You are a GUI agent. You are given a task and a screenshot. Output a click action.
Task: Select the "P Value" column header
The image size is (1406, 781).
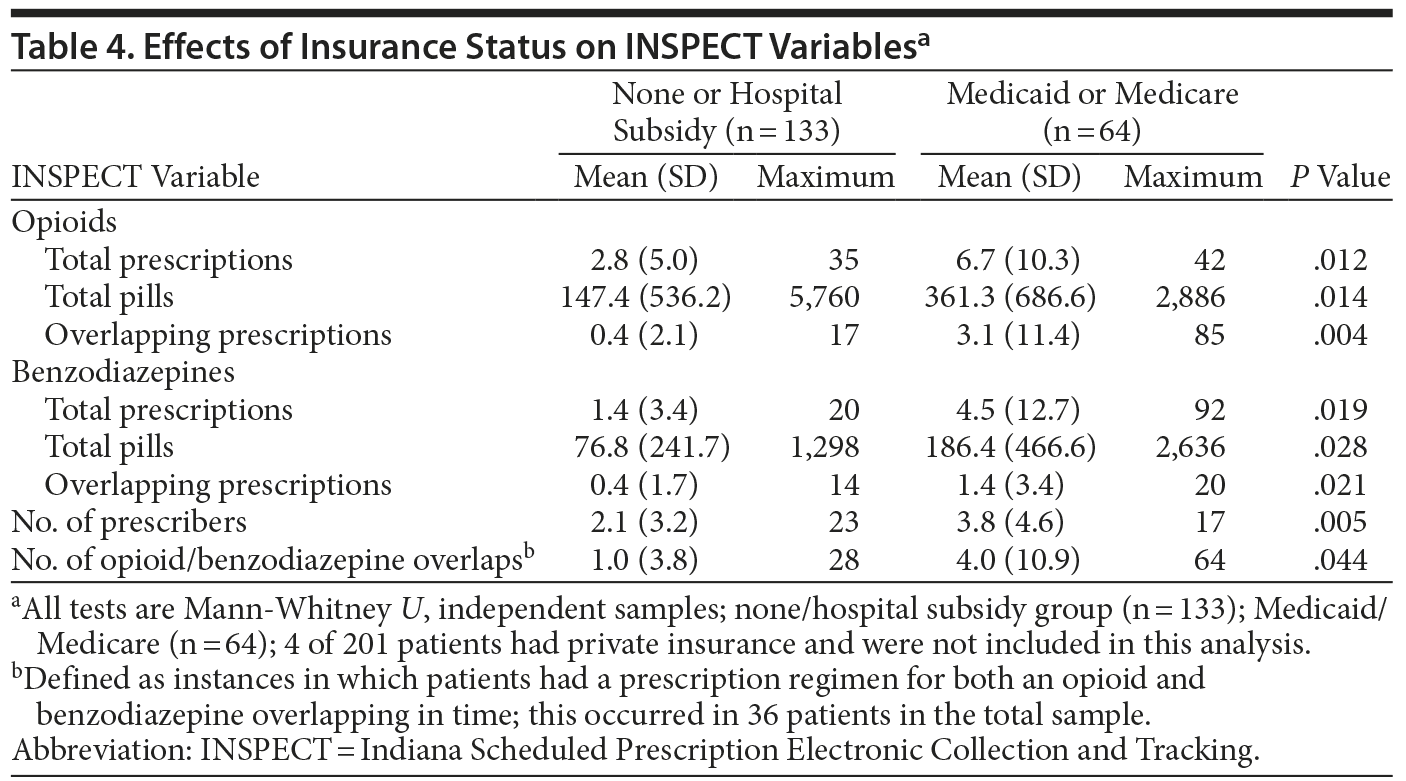coord(1340,177)
